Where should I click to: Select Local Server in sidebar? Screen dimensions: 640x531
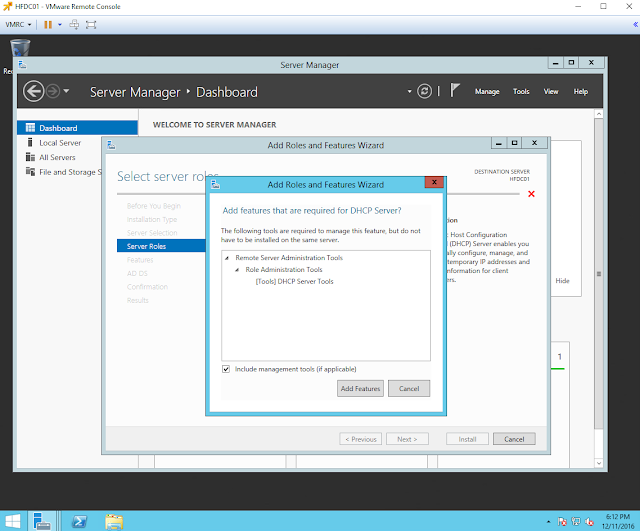coord(60,143)
